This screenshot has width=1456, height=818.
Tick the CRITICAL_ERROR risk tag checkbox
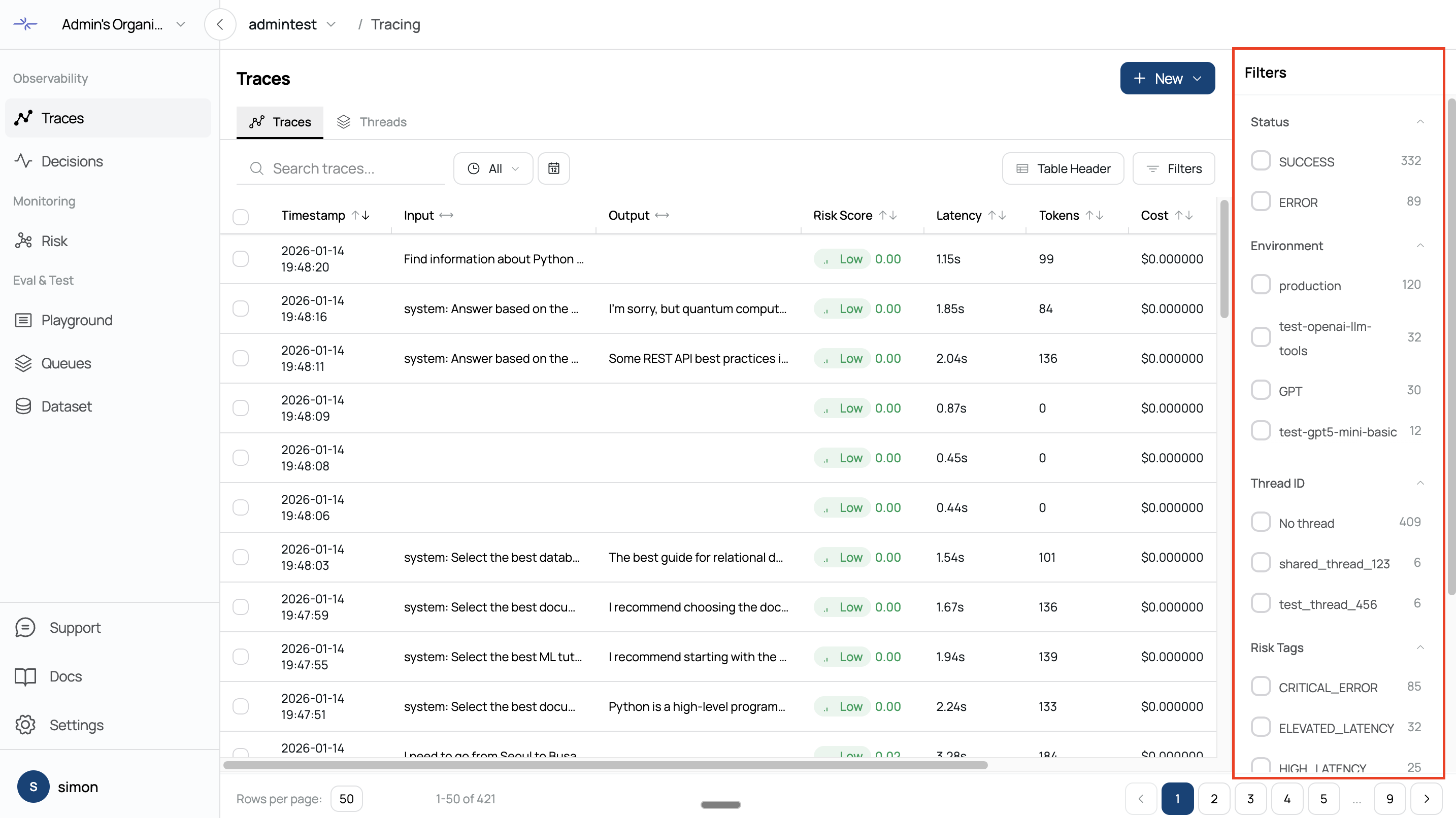1261,687
